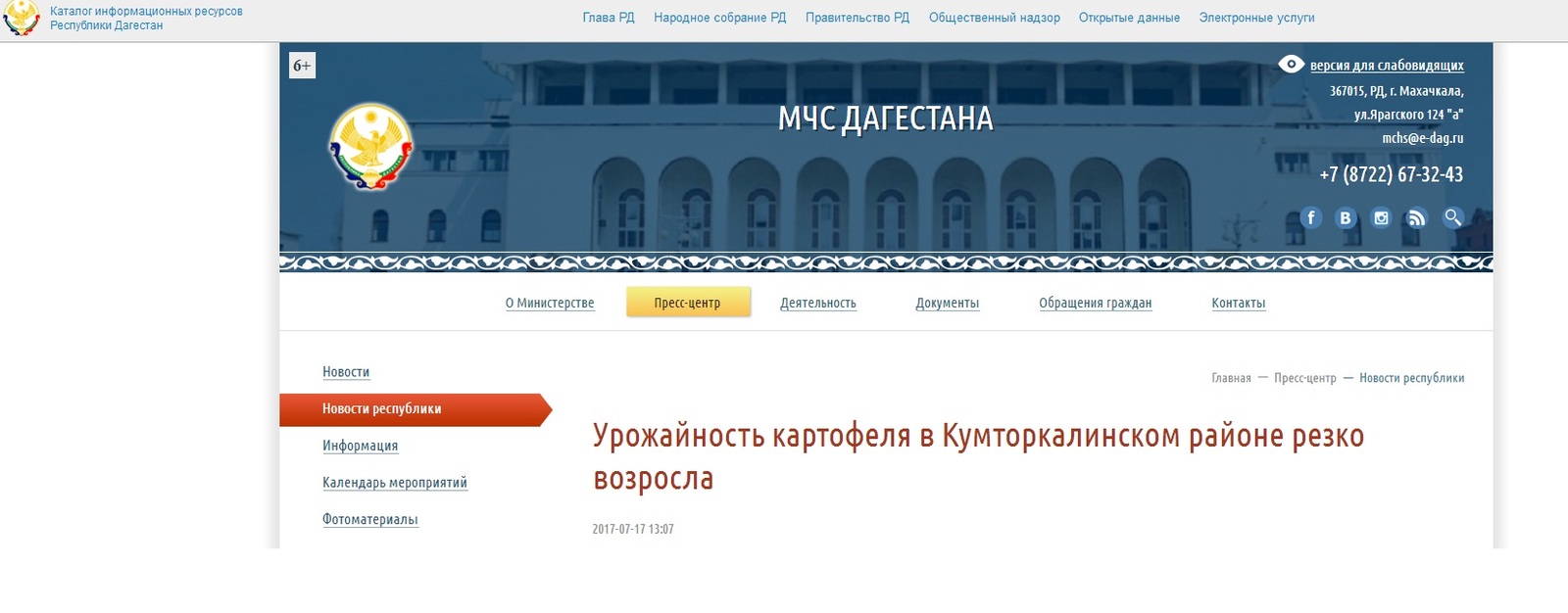The image size is (1568, 613).
Task: Click the mchs@e-dag.ru email address
Action: pos(1422,138)
